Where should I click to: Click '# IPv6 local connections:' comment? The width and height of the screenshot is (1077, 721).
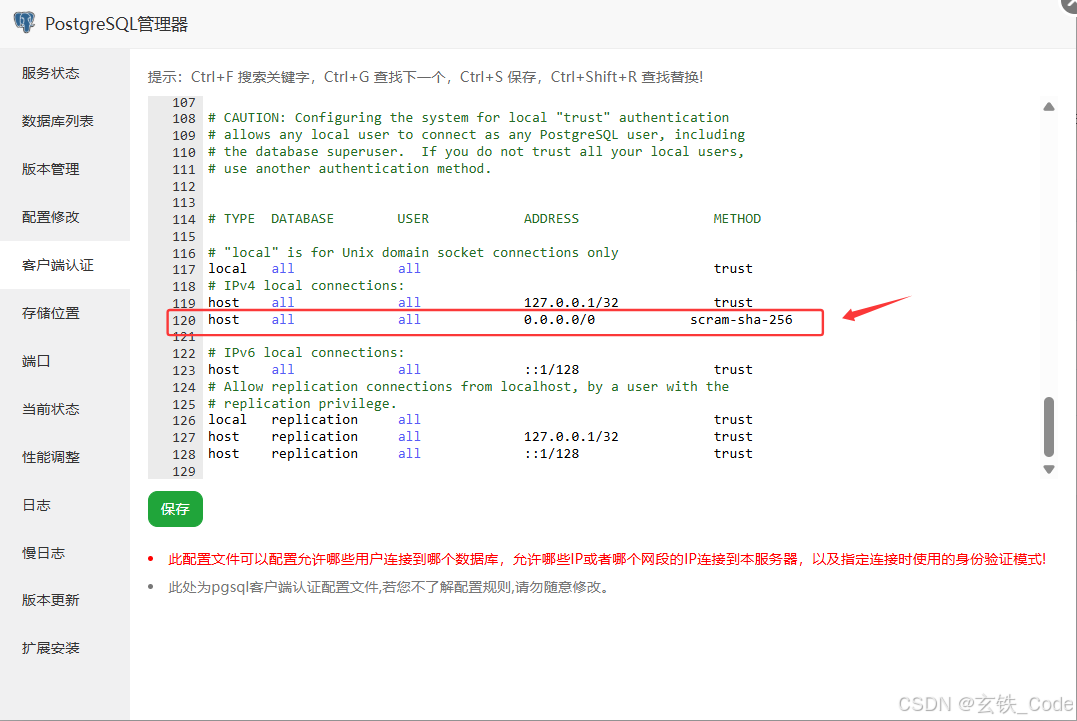pos(306,352)
